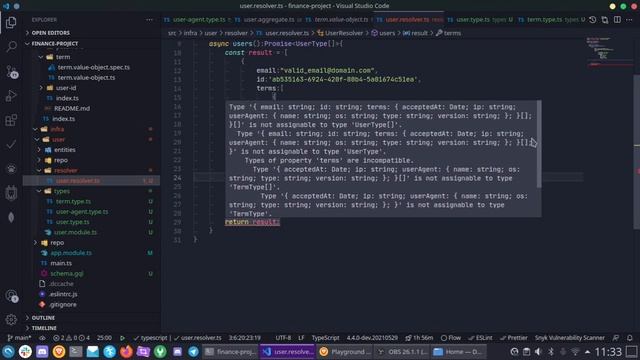Open .eslintrc.js in explorer
The image size is (640, 360).
[91, 294]
